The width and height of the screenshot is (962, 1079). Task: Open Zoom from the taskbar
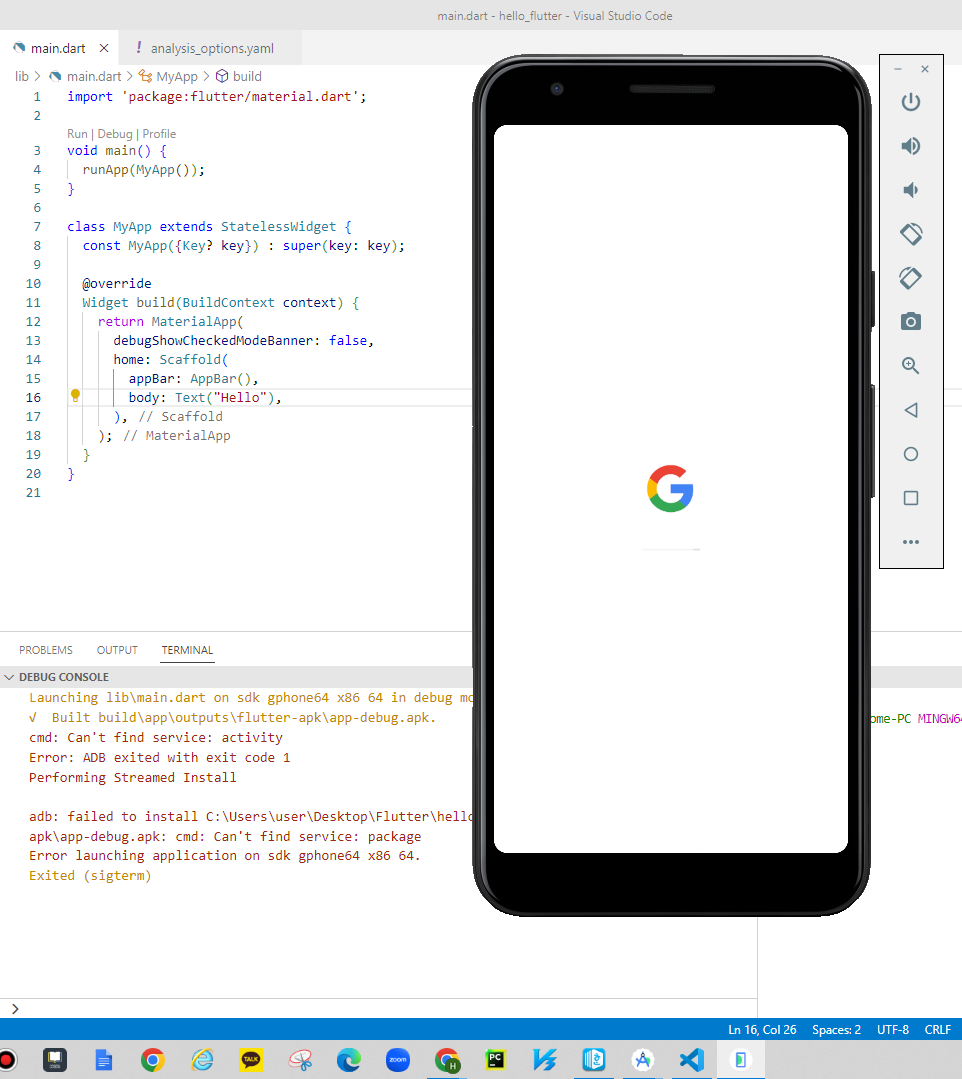[x=398, y=1060]
